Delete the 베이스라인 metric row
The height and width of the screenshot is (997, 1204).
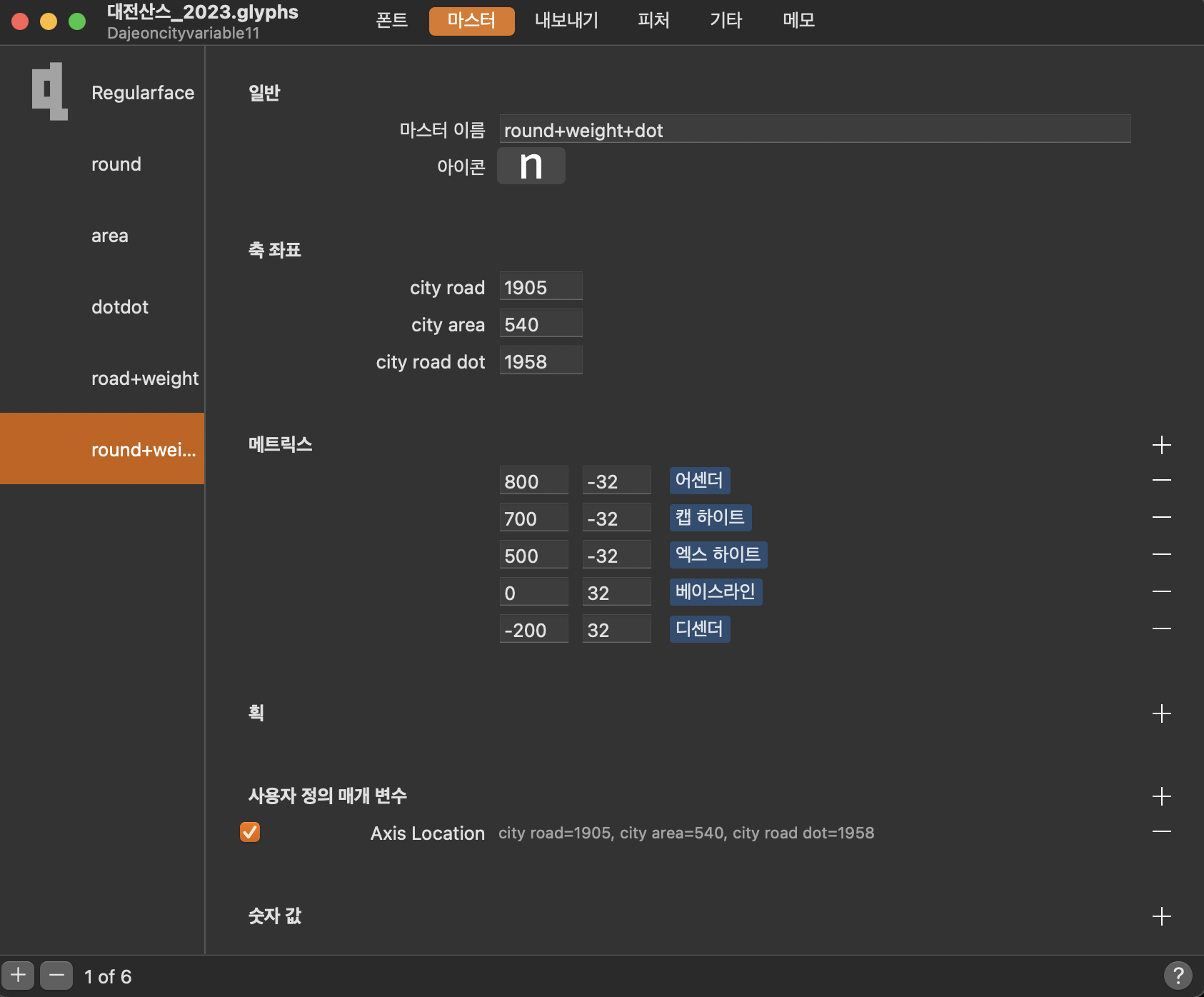(x=1161, y=591)
